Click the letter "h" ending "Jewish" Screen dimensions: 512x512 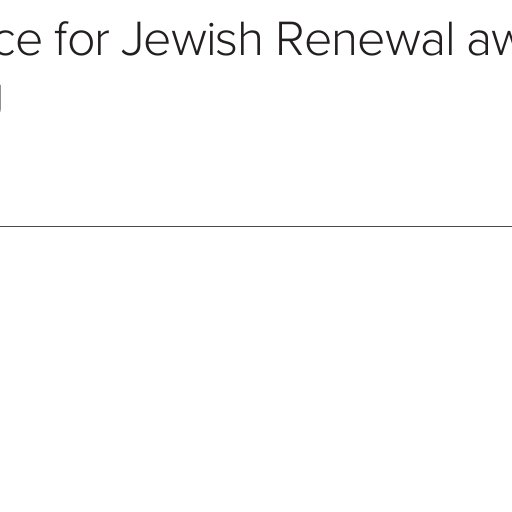[249, 39]
